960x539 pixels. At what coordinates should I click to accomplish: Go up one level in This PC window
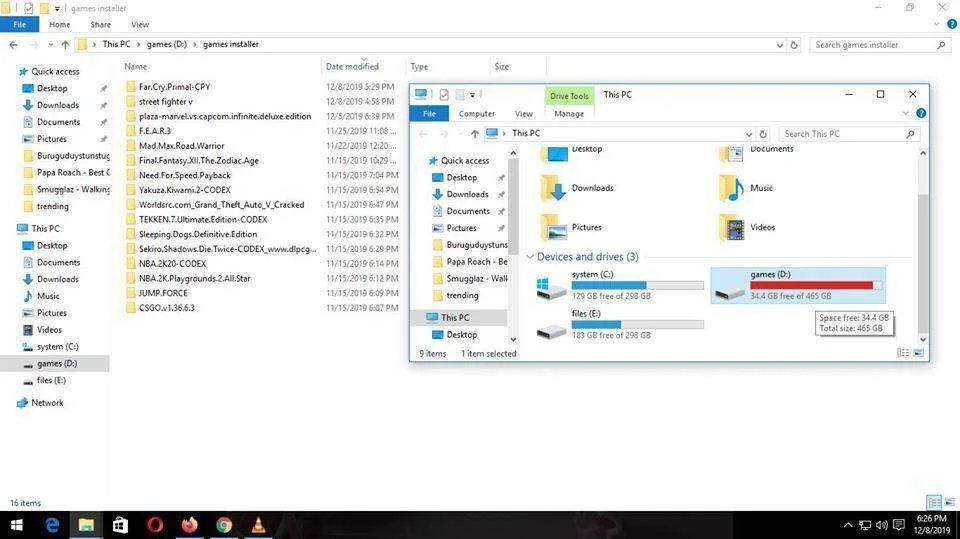[474, 134]
